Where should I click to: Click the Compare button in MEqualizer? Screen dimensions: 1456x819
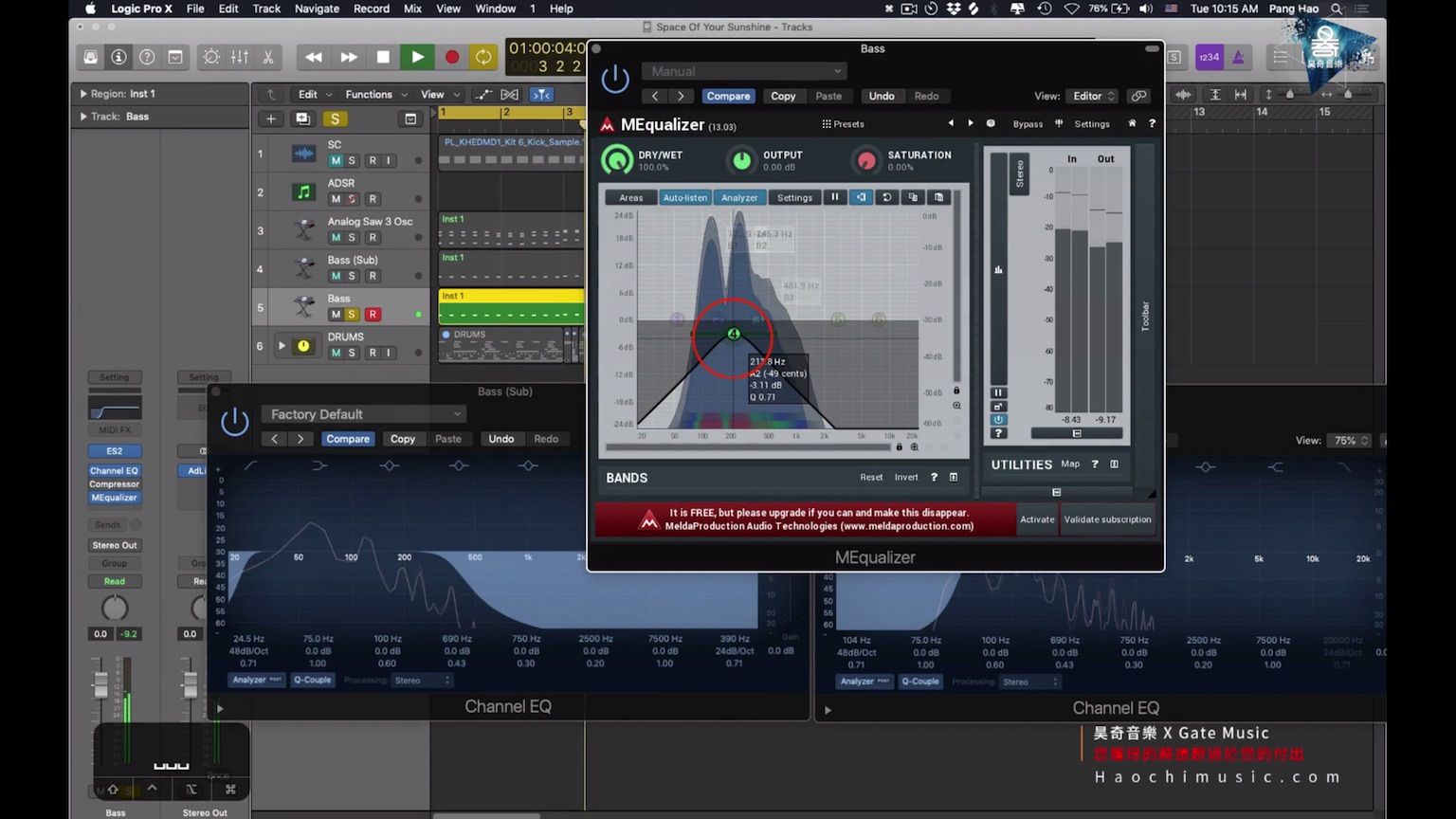pos(728,96)
